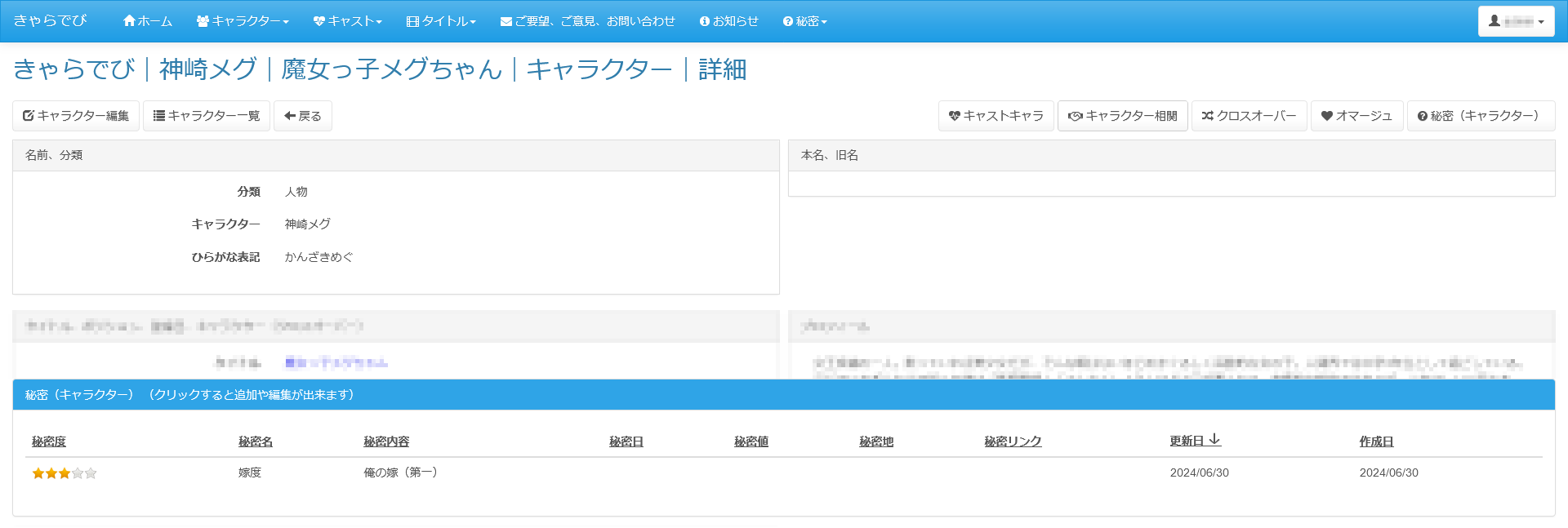Open the キャラクター一覧 list button
The height and width of the screenshot is (528, 1568).
[206, 116]
